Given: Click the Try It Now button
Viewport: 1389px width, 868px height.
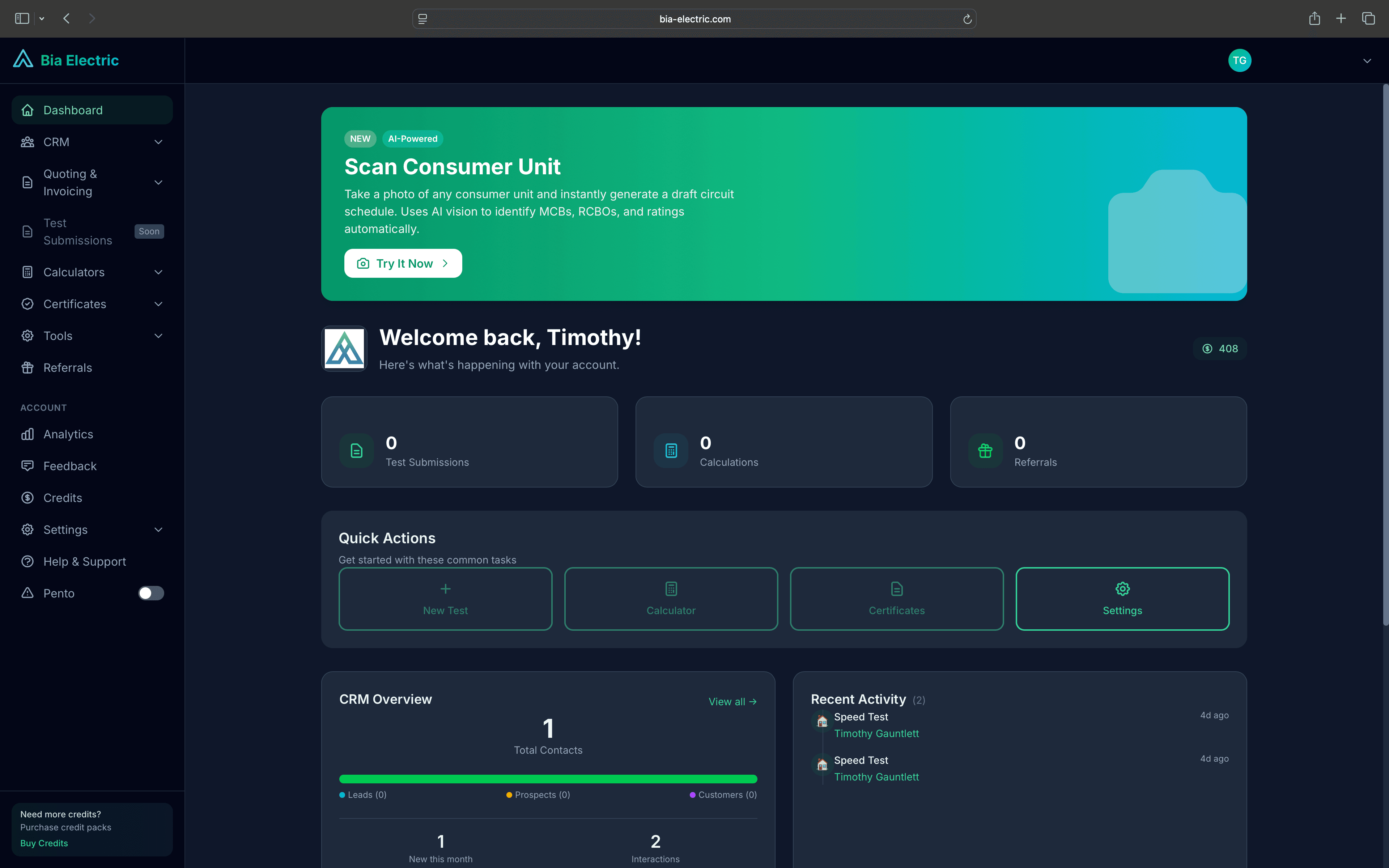Looking at the screenshot, I should [x=403, y=263].
